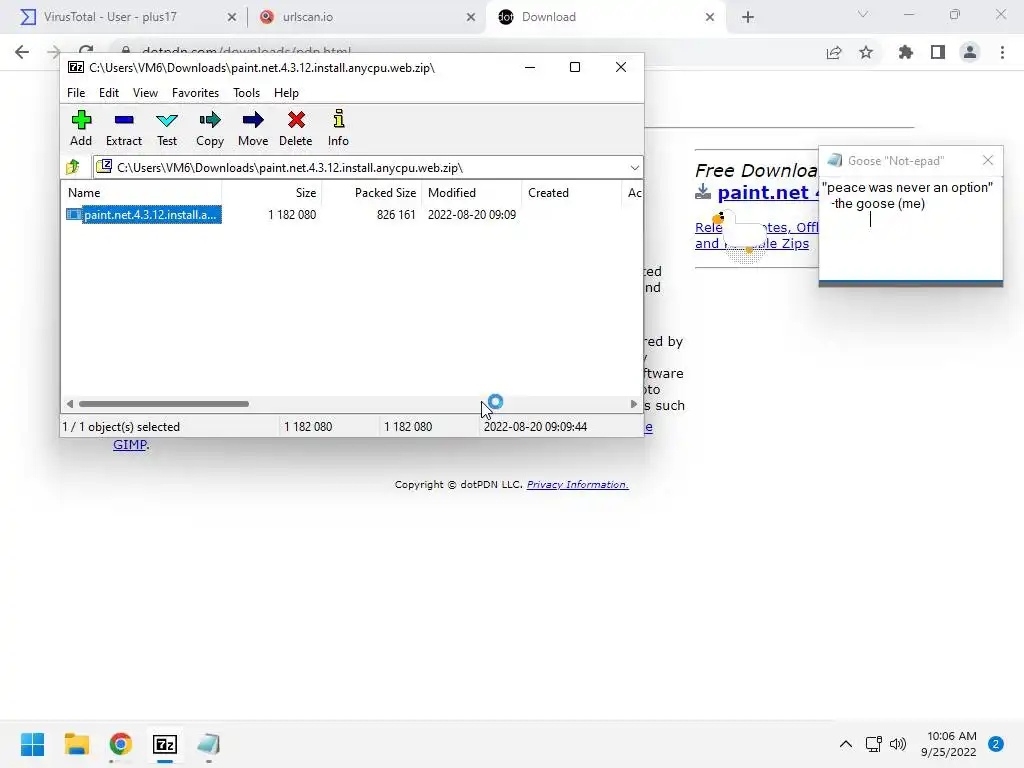Expand the 7-Zip address path dropdown
The image size is (1024, 768).
(634, 168)
